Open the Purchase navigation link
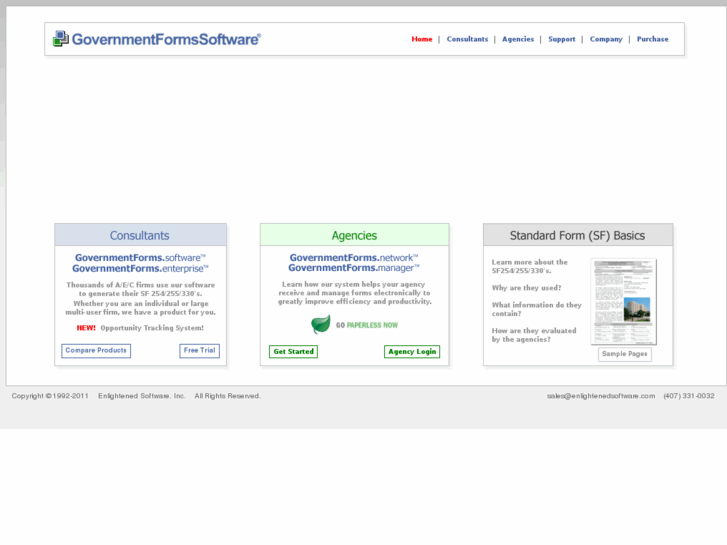 (x=652, y=39)
